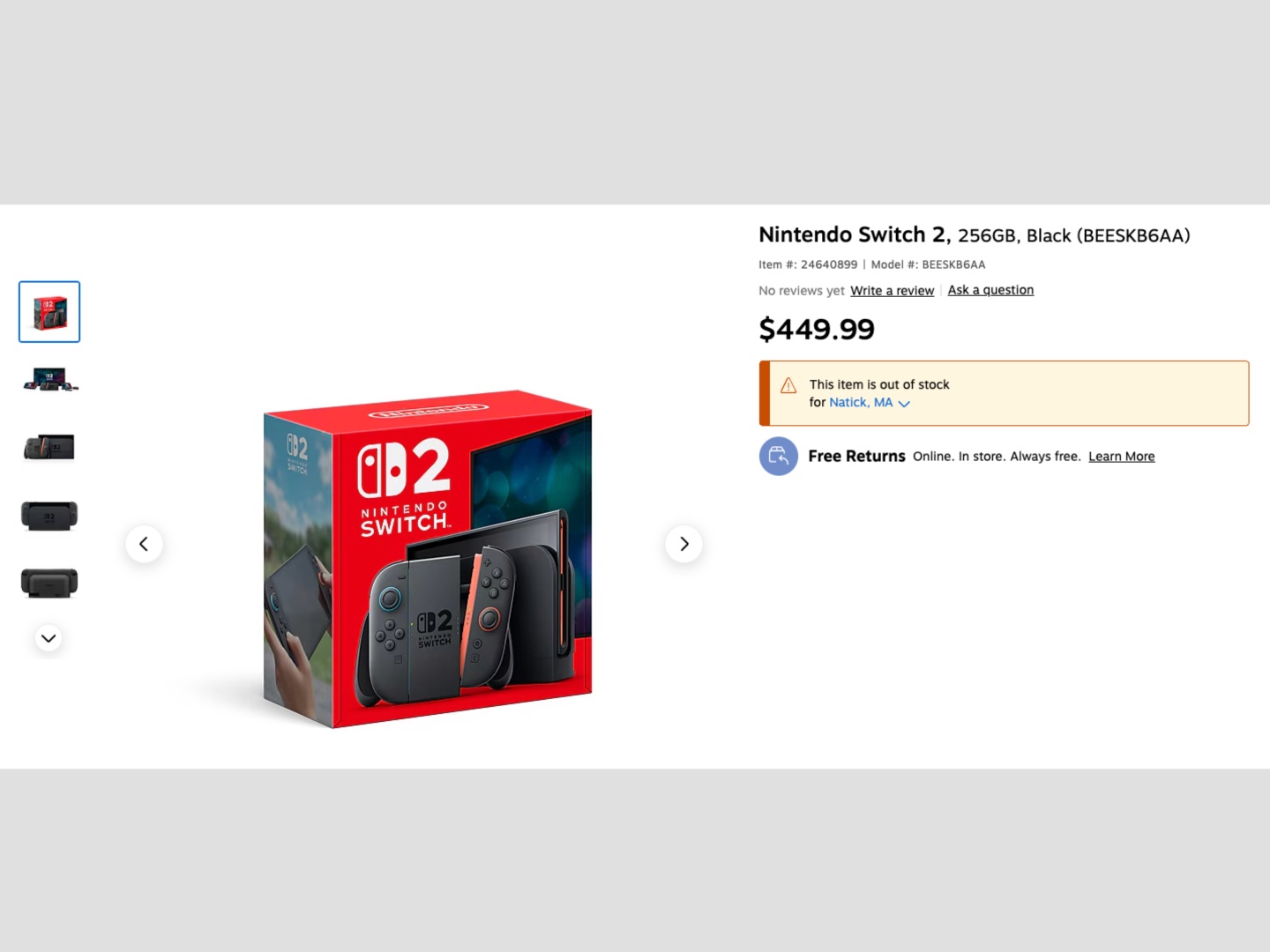Choose the fourth thumbnail showing the dock
This screenshot has height=952, width=1270.
click(49, 516)
